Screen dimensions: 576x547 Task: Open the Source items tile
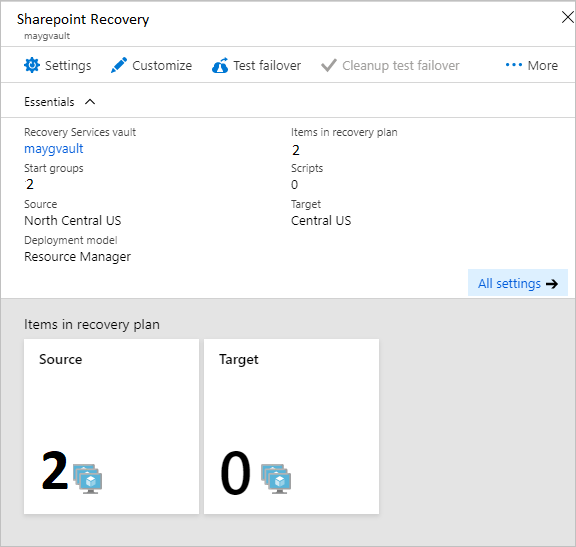tap(111, 427)
